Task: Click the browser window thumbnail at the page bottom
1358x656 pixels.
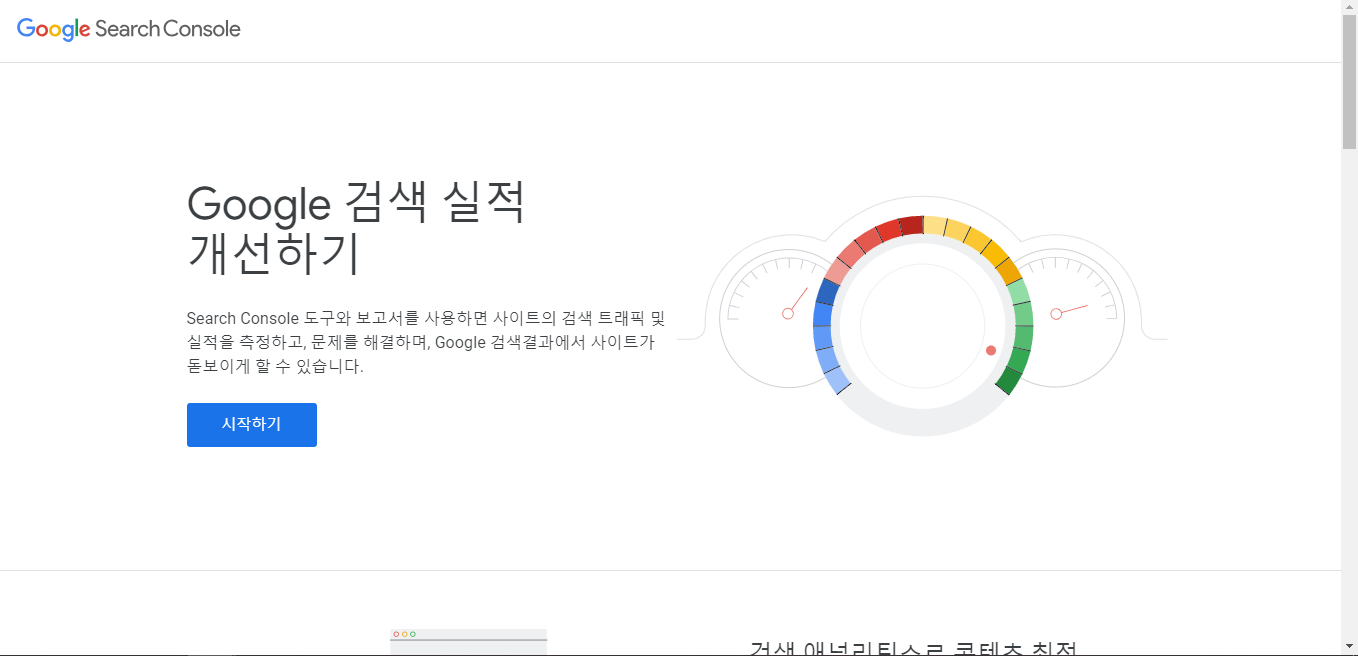Action: pos(468,642)
